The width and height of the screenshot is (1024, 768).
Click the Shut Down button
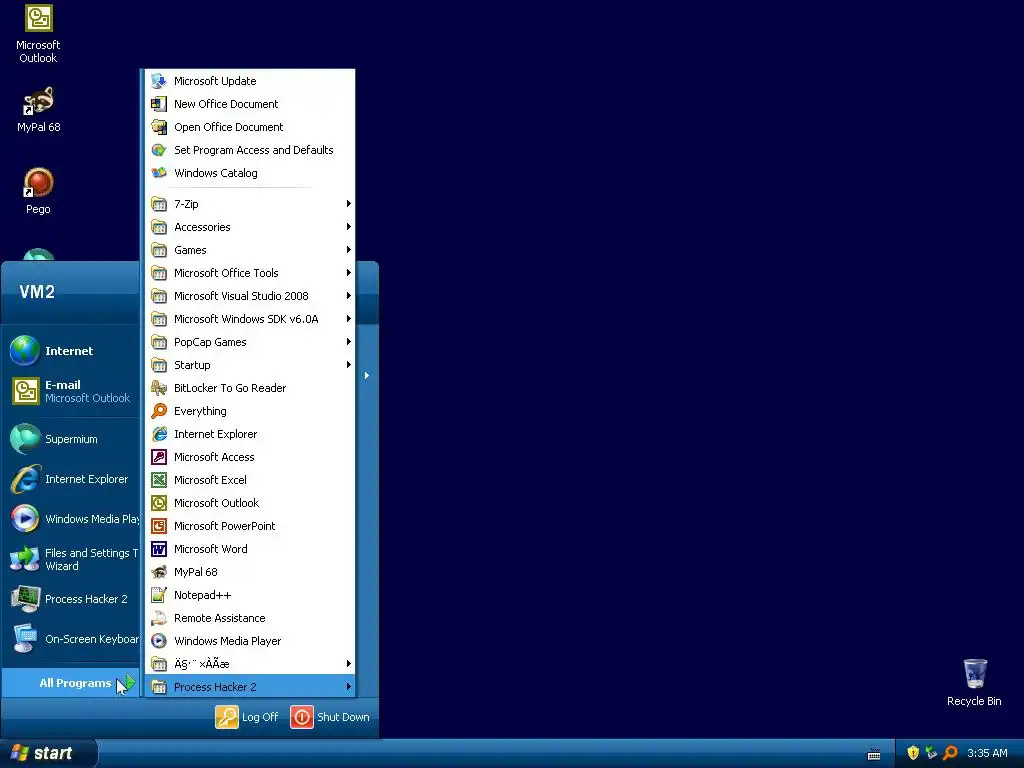point(330,717)
